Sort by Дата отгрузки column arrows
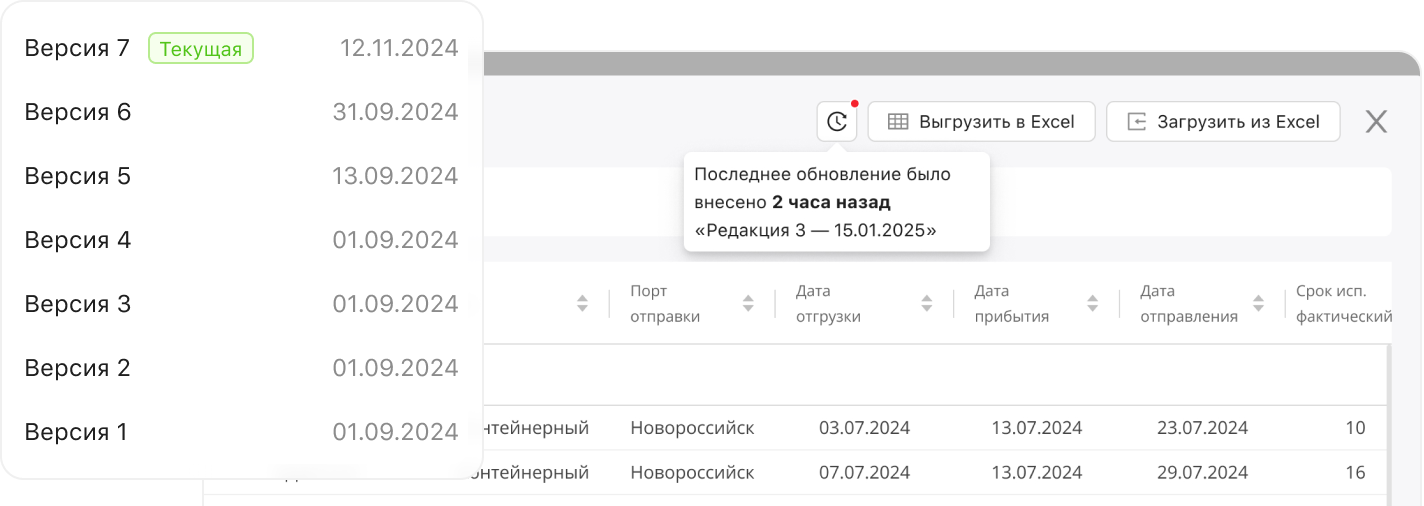1424x506 pixels. pos(927,303)
